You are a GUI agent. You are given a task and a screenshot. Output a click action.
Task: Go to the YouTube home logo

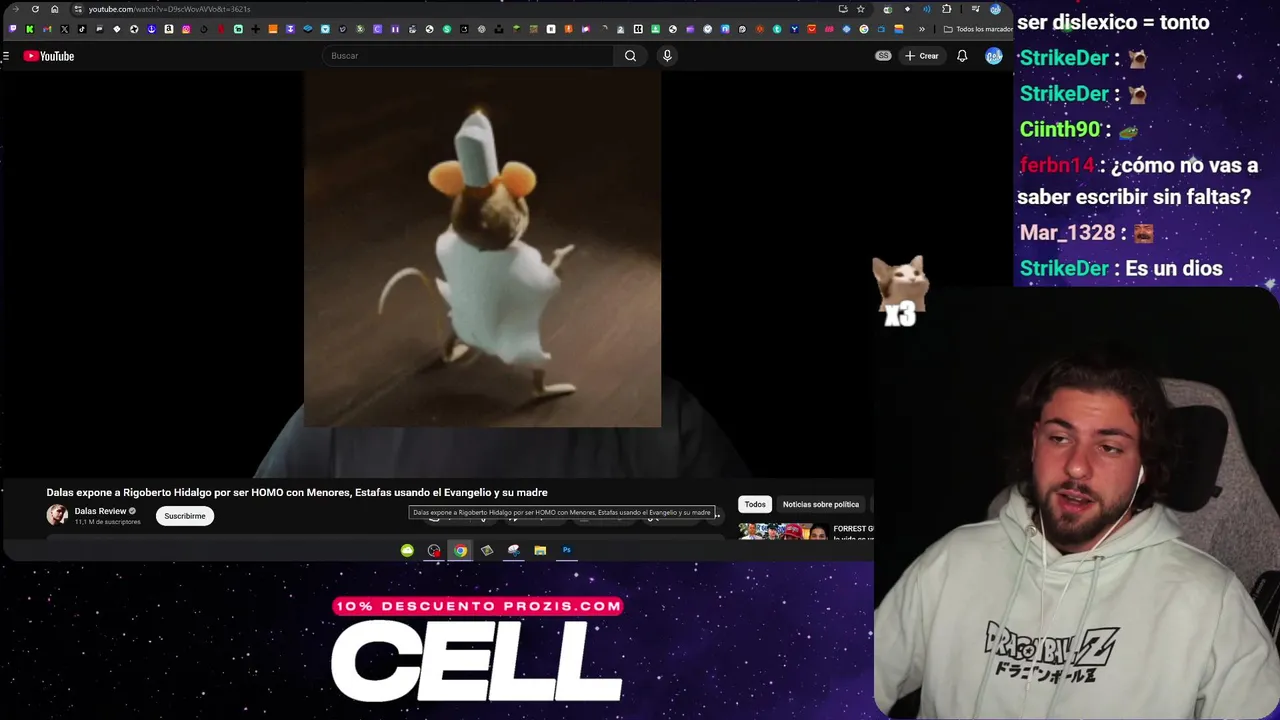49,56
